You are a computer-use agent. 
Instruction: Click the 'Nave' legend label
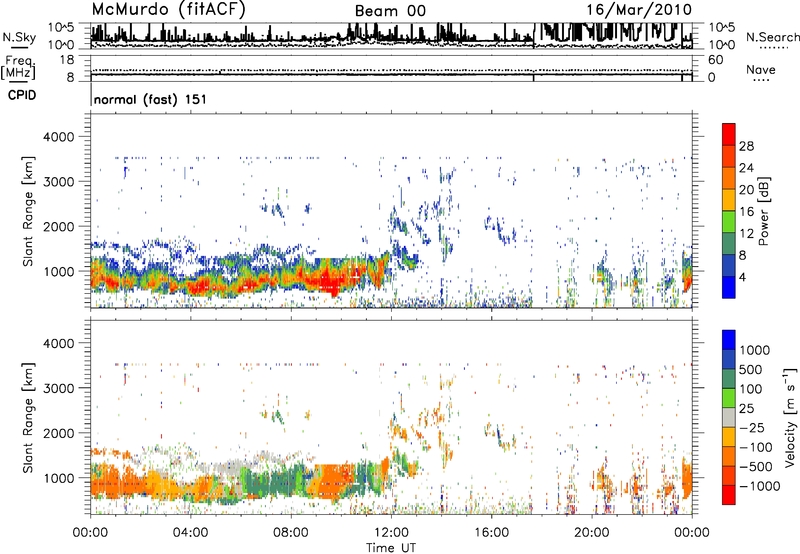pos(761,69)
